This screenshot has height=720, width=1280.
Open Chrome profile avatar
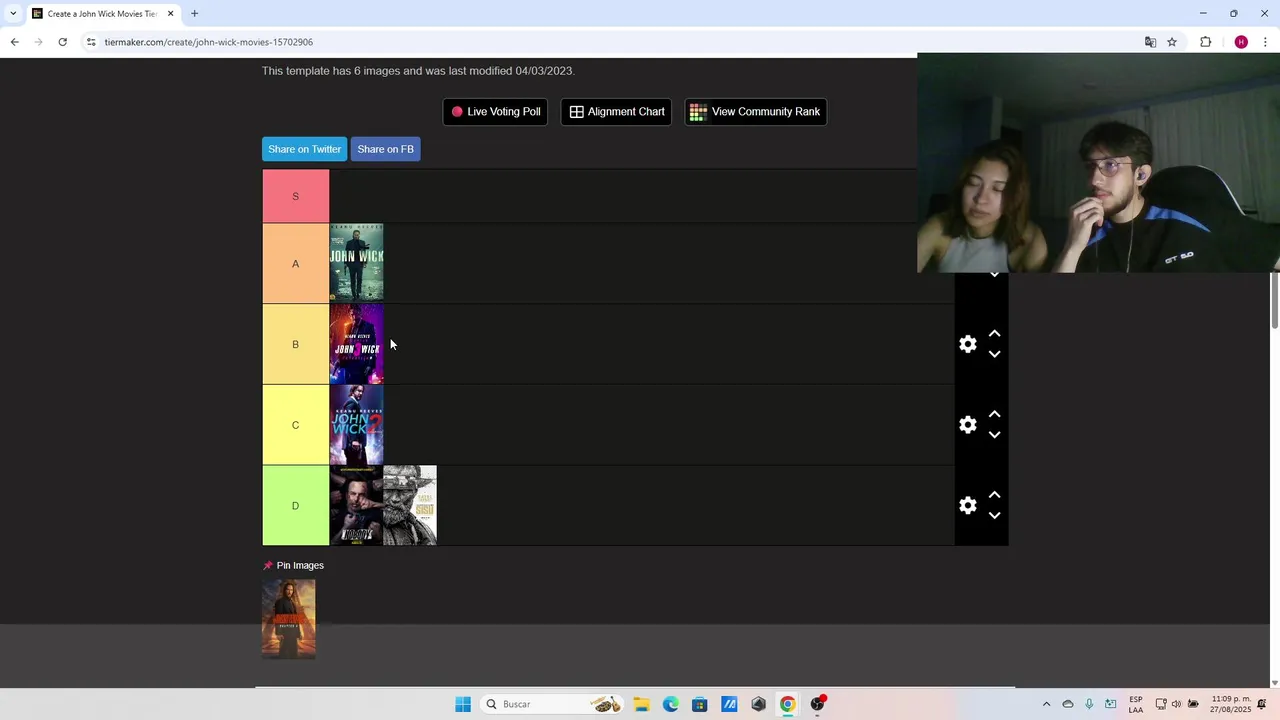1241,42
